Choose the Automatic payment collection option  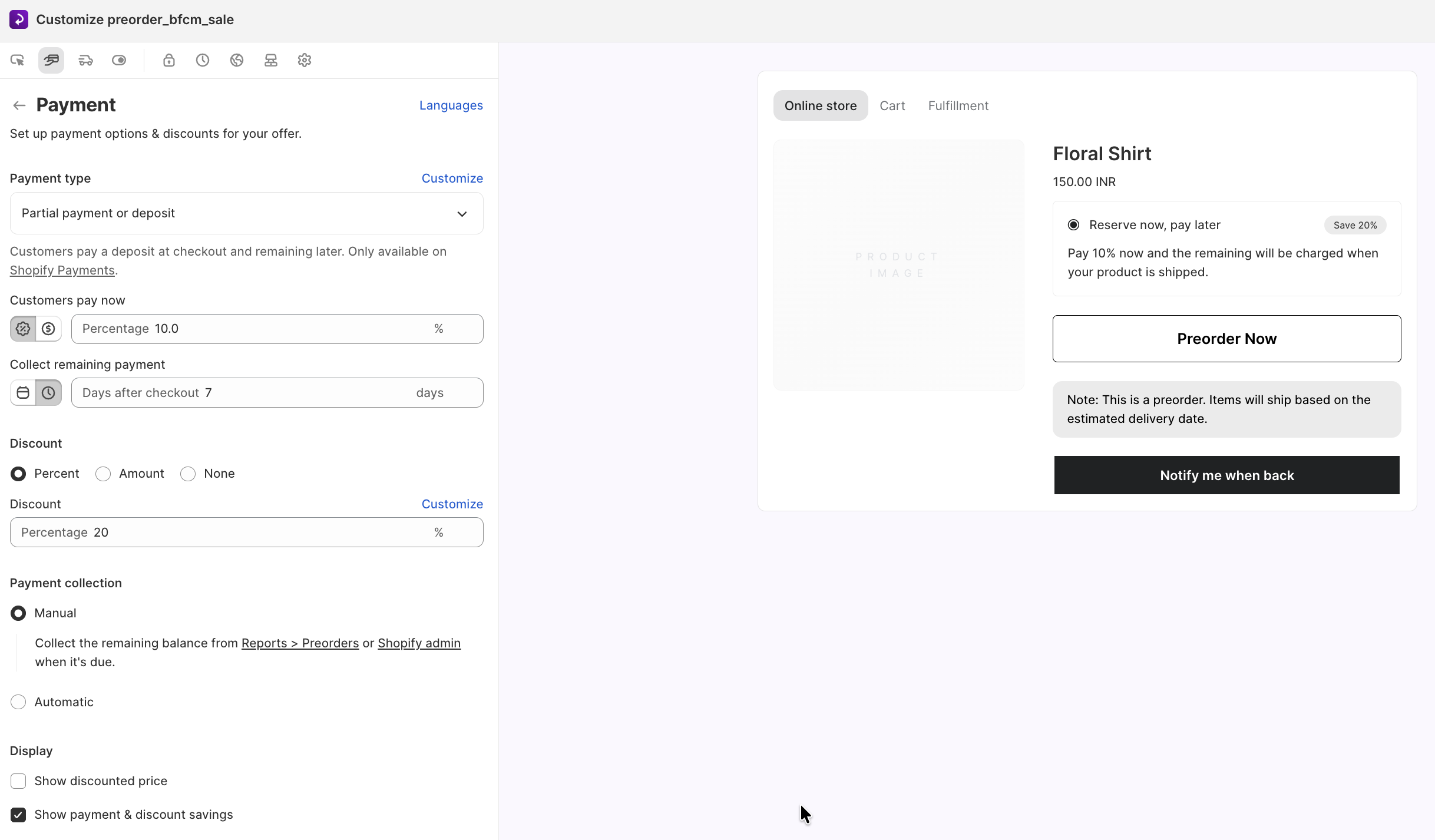[x=18, y=702]
